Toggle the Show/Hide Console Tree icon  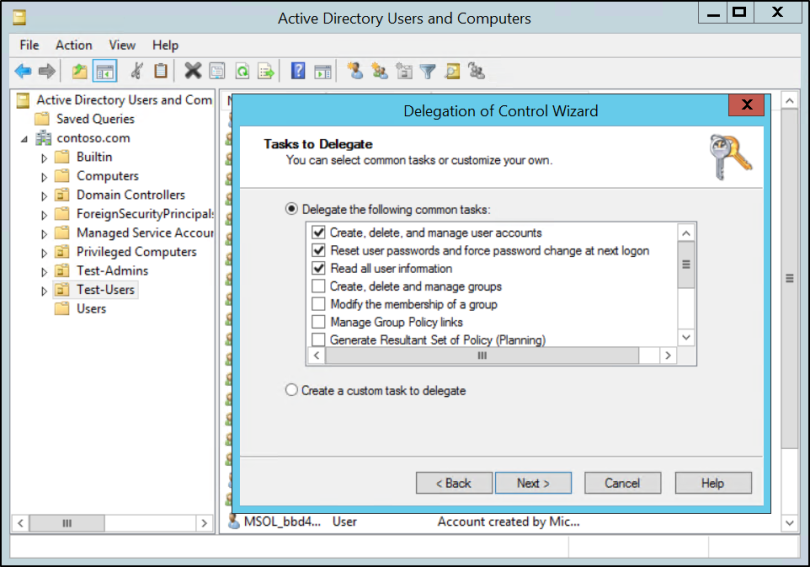point(104,71)
